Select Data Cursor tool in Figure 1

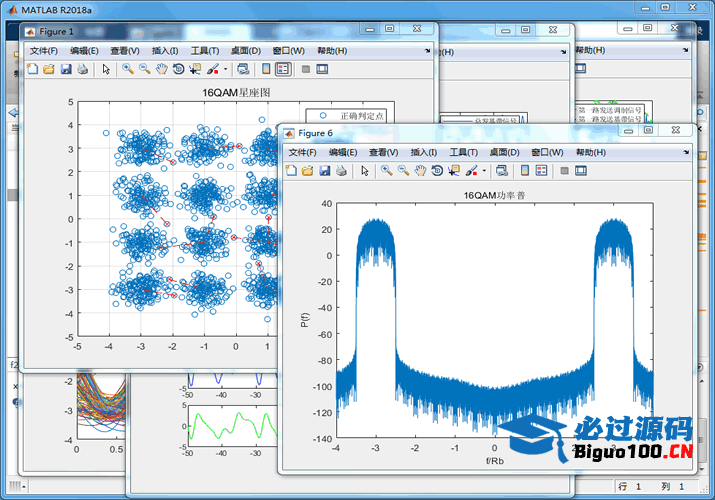pyautogui.click(x=195, y=69)
